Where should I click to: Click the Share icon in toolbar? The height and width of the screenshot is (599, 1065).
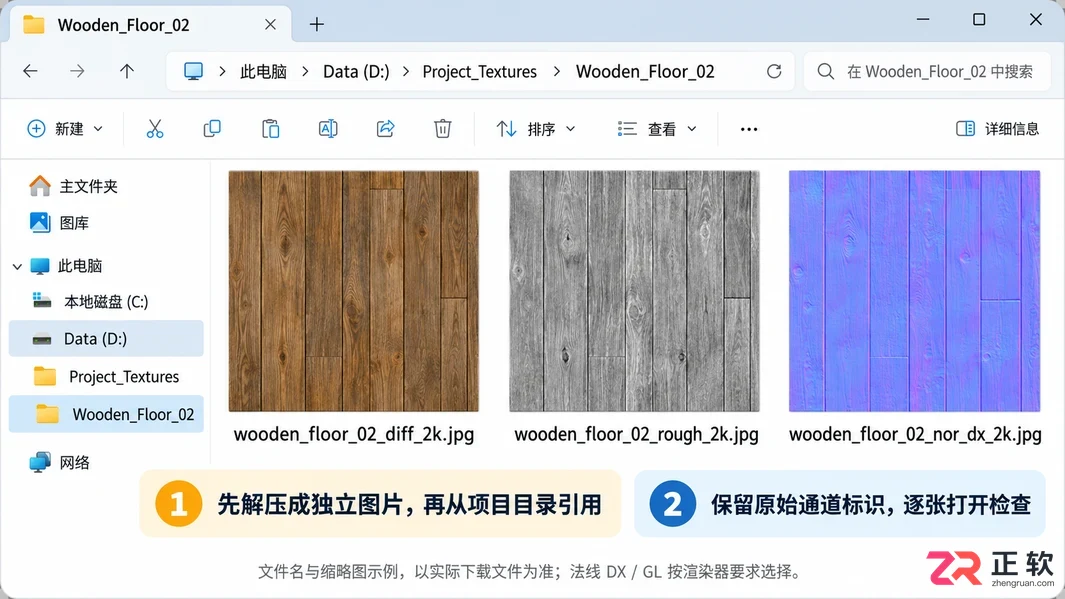(386, 128)
